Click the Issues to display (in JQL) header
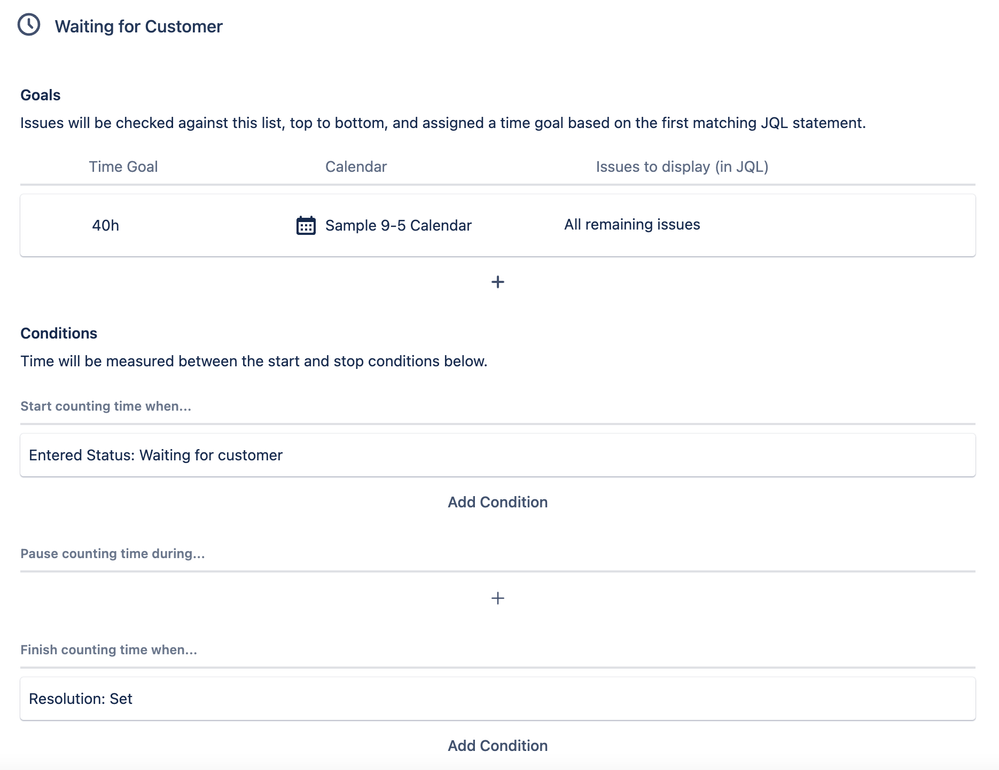Viewport: 999px width, 770px height. (x=682, y=167)
